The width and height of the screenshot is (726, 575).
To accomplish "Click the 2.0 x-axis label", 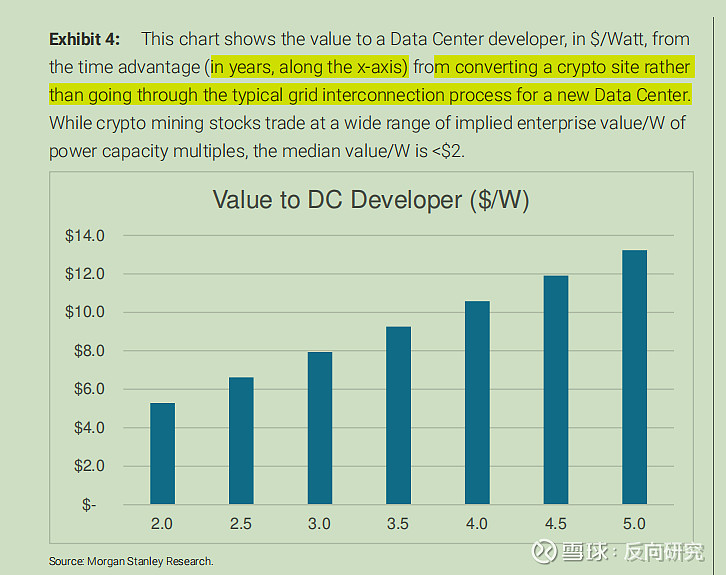I will [162, 524].
